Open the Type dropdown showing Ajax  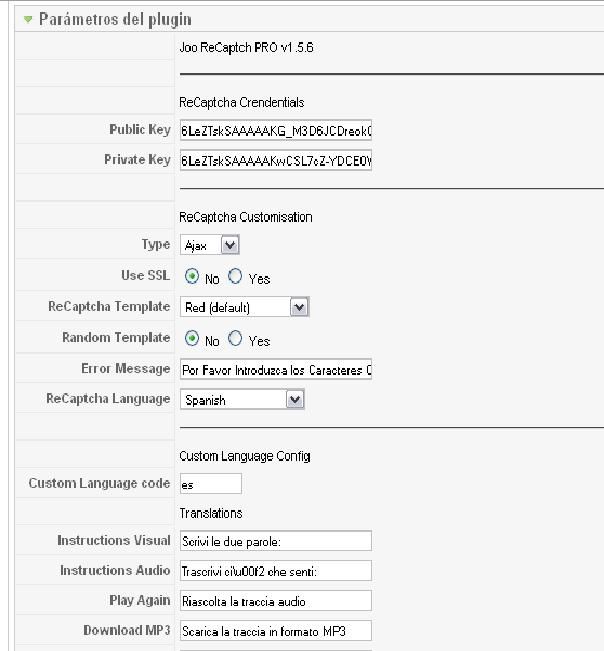(210, 245)
